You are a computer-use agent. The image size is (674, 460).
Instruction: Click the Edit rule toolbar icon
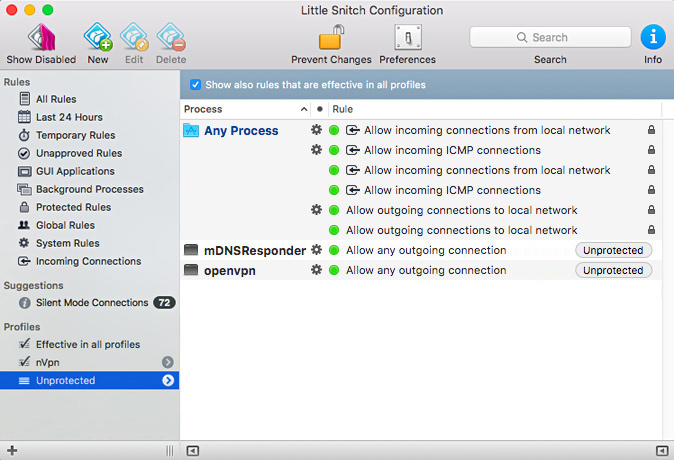tap(134, 37)
